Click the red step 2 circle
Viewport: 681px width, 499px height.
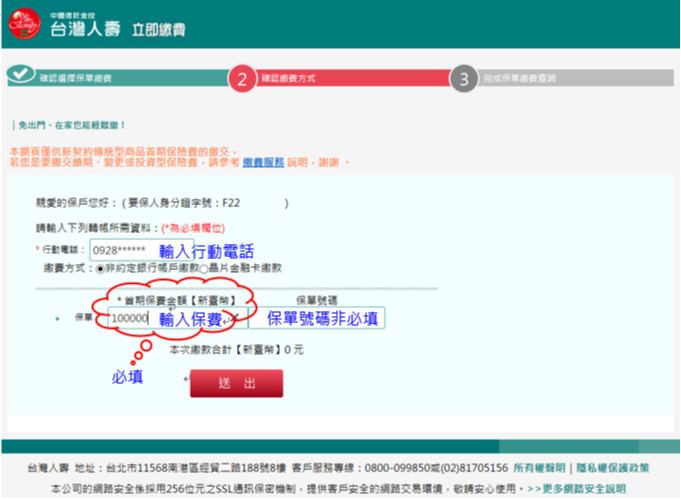242,79
